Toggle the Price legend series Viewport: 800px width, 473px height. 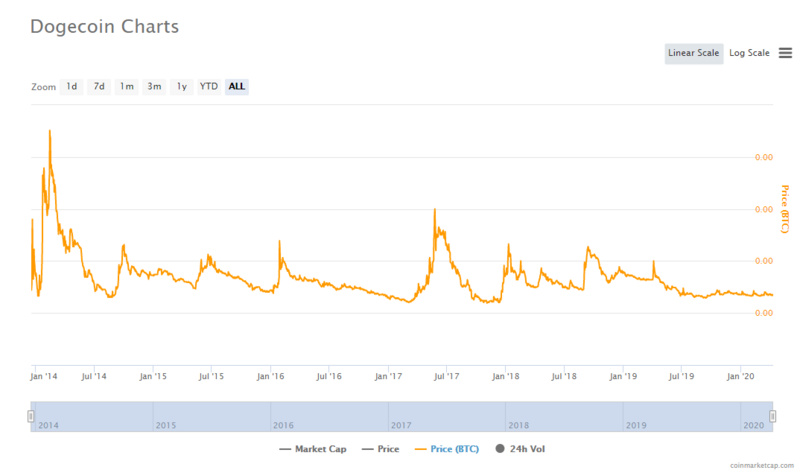(381, 449)
